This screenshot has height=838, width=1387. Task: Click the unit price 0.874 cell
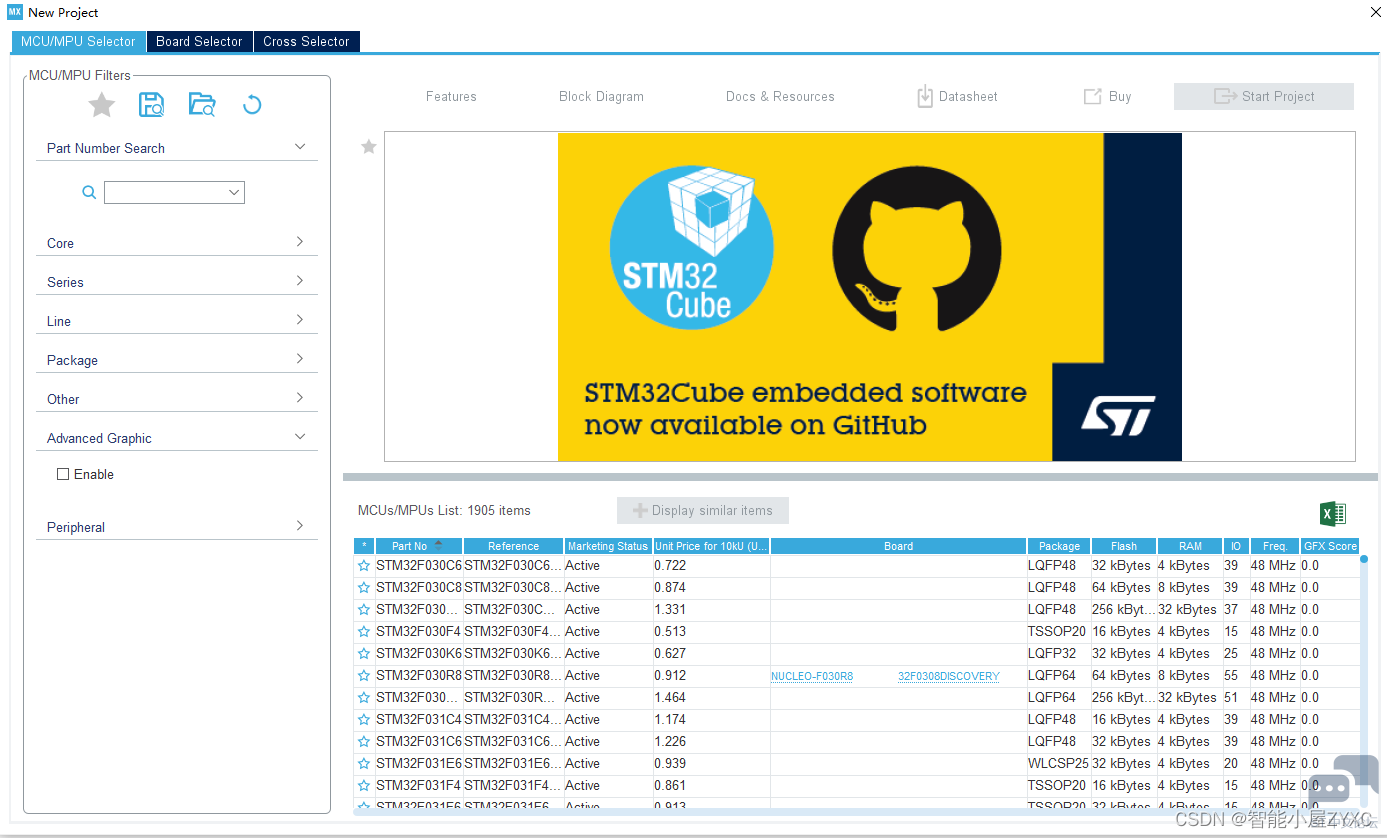(x=711, y=588)
